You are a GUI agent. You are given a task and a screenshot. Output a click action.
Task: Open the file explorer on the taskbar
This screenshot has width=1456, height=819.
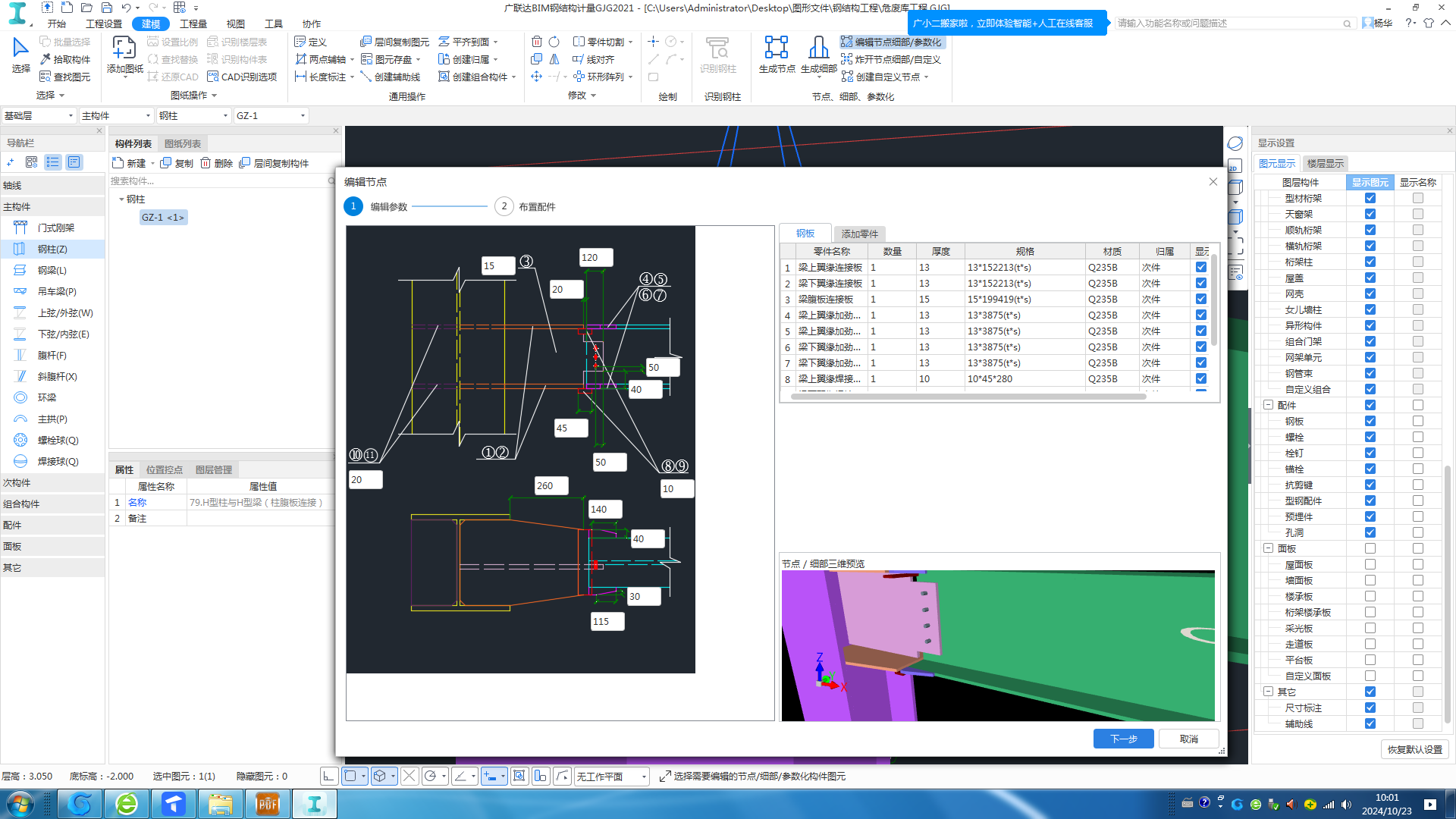point(221,804)
